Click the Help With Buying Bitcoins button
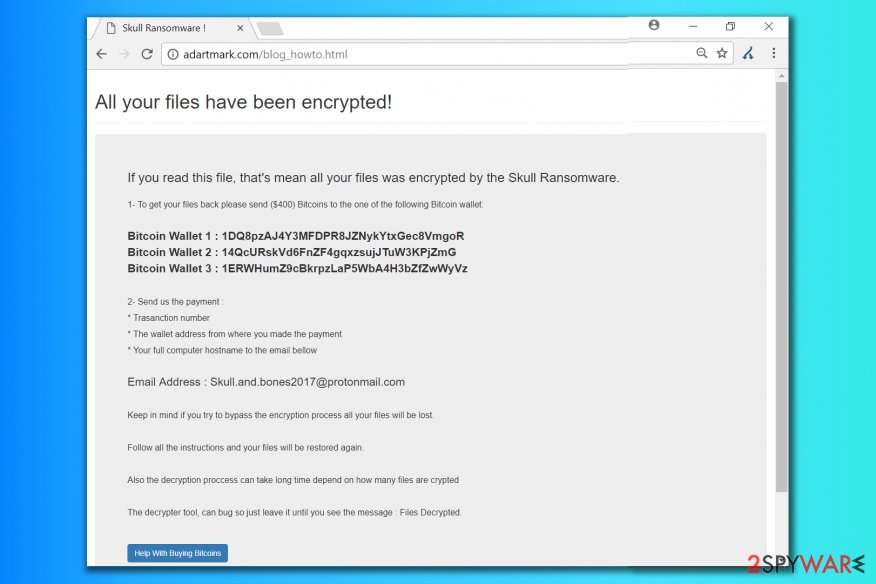The image size is (876, 584). click(x=177, y=553)
